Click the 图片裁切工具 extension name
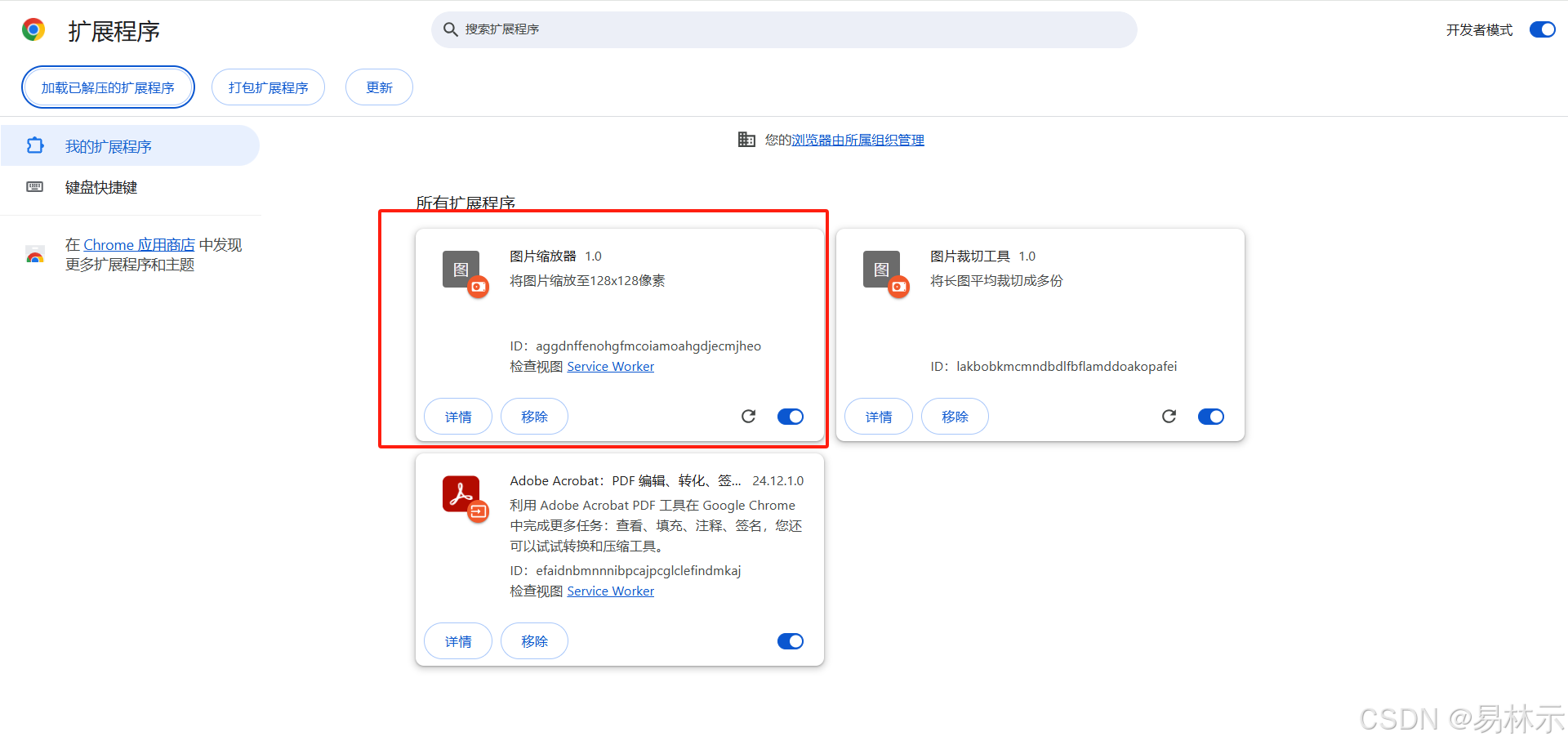 970,257
